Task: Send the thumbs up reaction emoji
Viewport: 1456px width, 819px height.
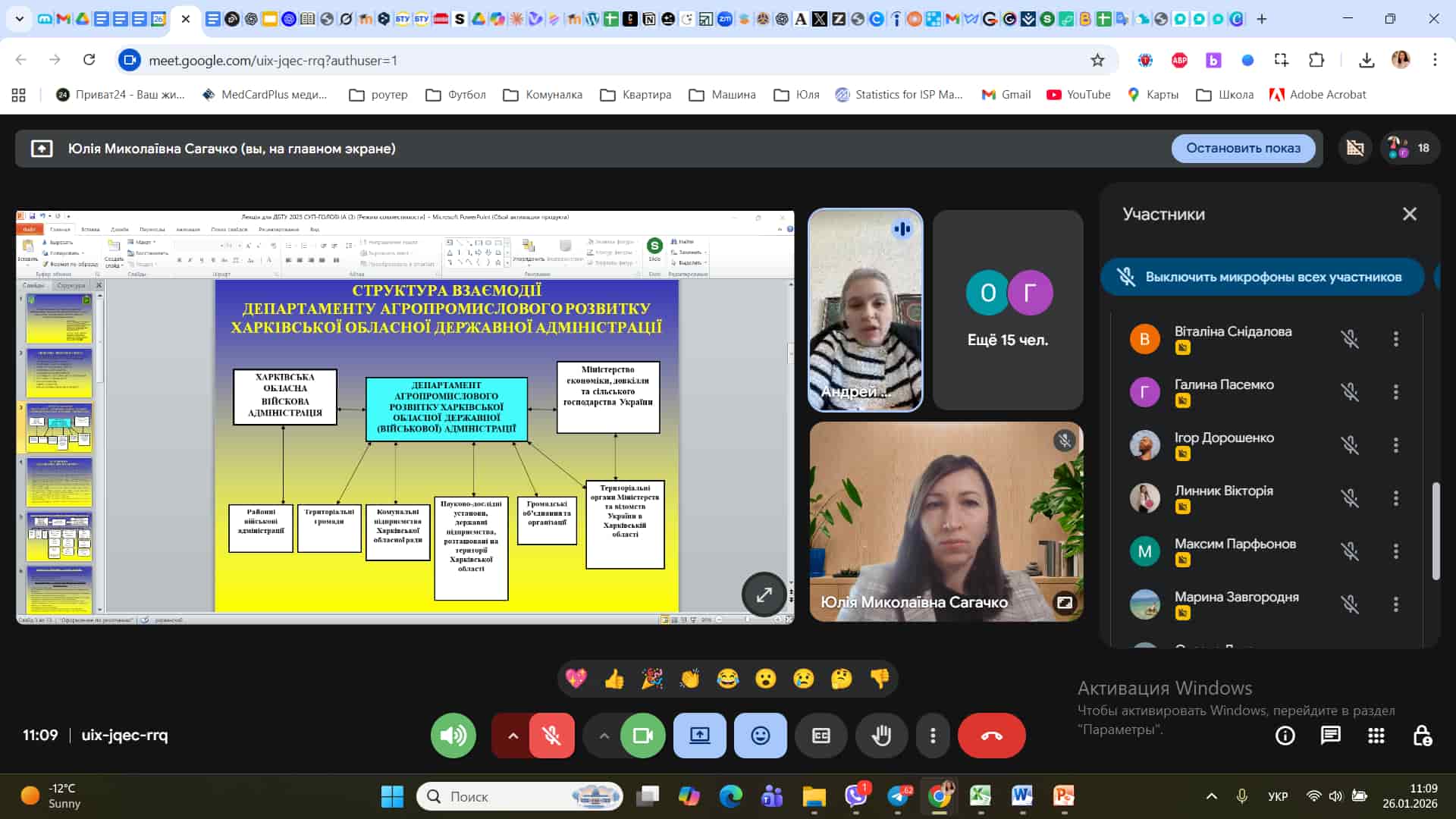Action: tap(613, 679)
